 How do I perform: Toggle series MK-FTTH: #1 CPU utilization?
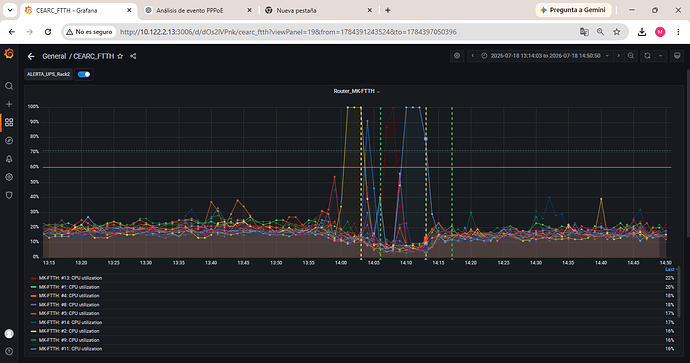pyautogui.click(x=69, y=287)
